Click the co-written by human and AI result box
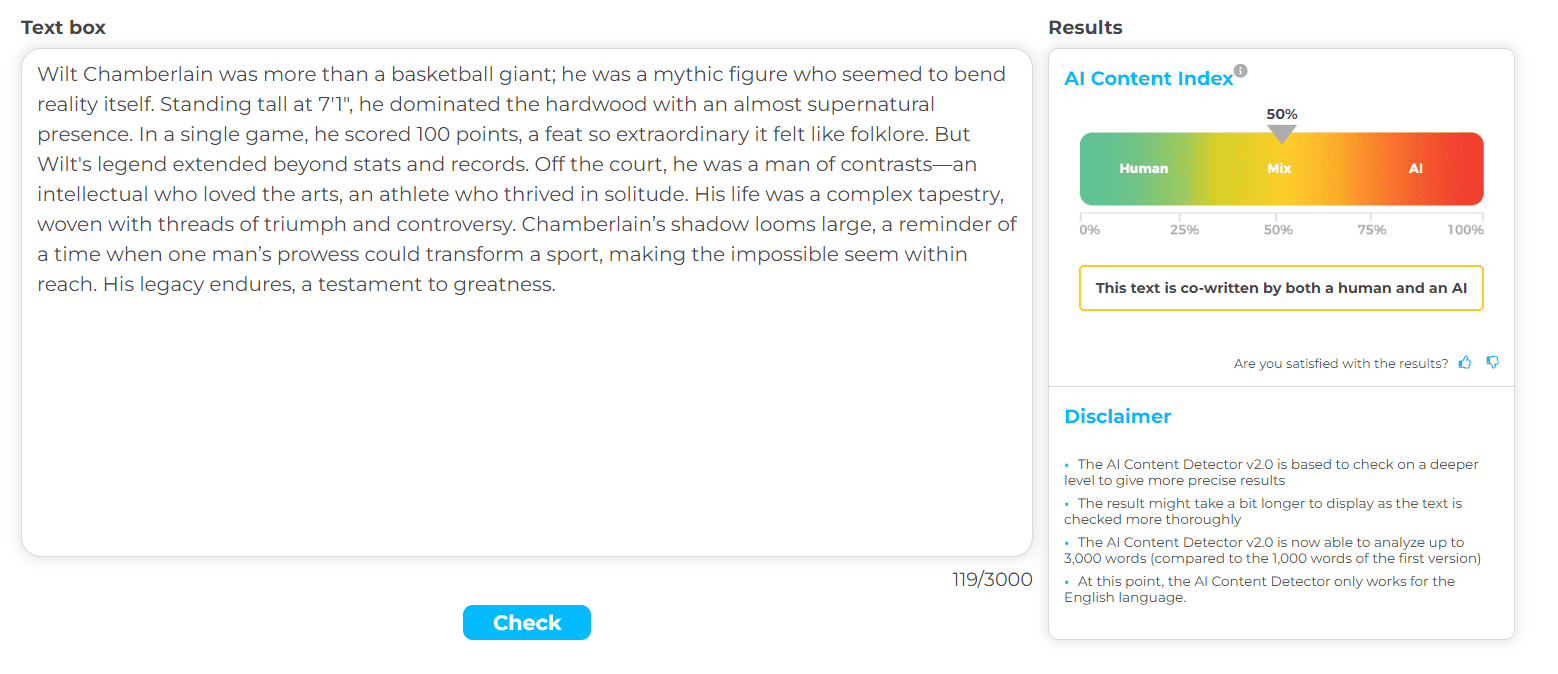This screenshot has height=674, width=1558. 1281,288
